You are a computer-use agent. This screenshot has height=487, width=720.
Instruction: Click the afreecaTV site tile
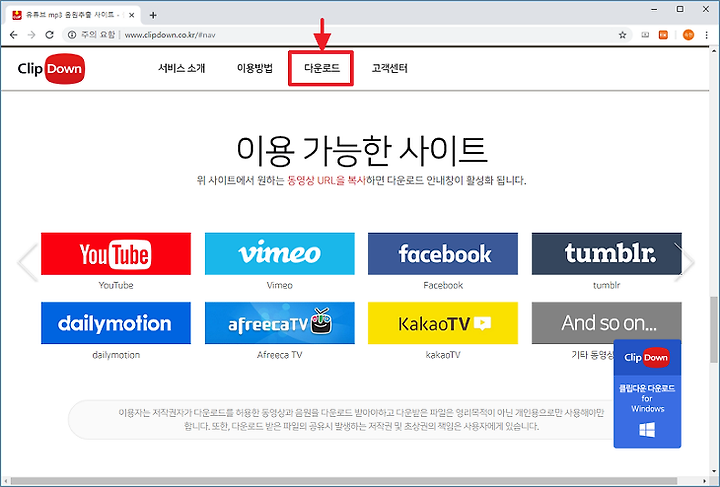tap(280, 323)
